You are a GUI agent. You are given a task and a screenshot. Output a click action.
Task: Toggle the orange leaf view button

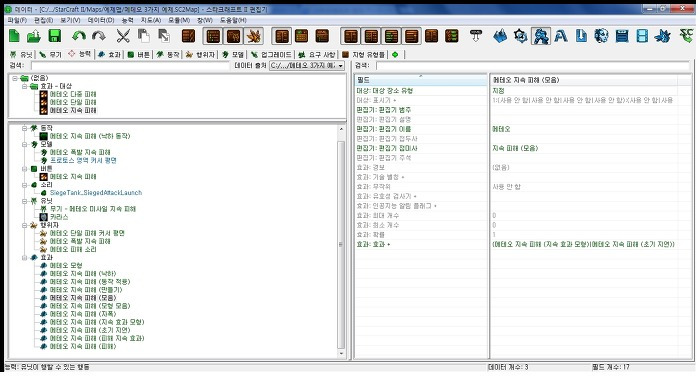coord(254,36)
